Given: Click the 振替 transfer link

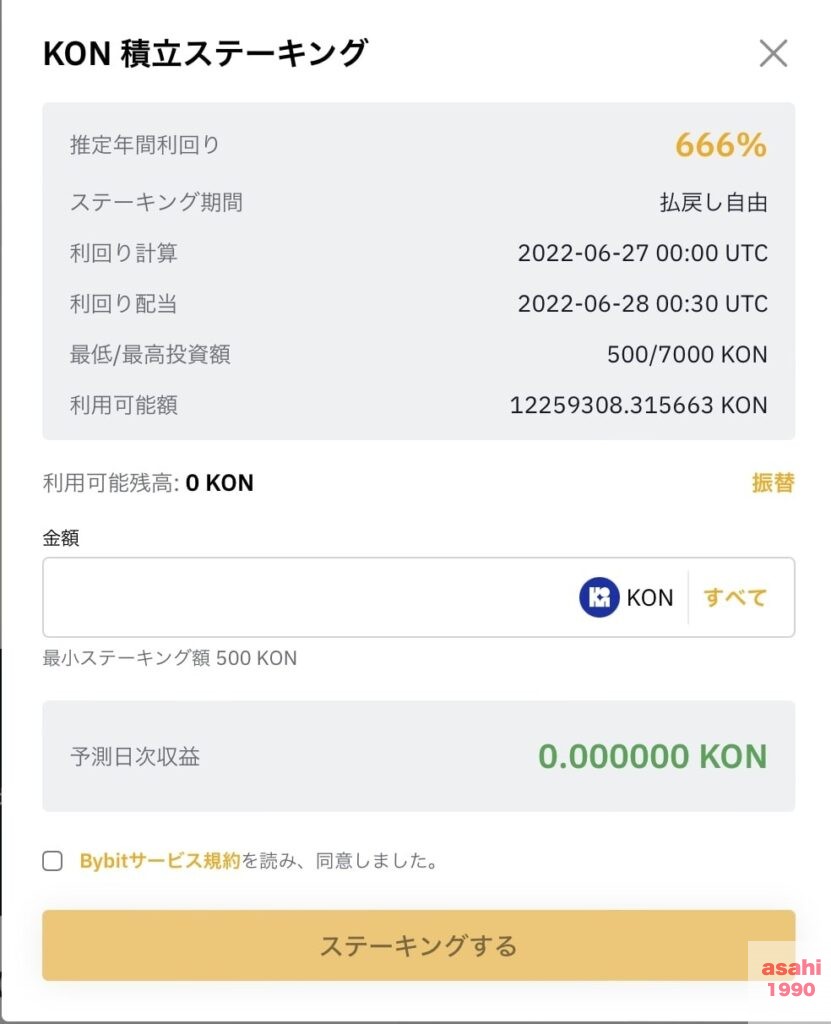Looking at the screenshot, I should tap(773, 483).
